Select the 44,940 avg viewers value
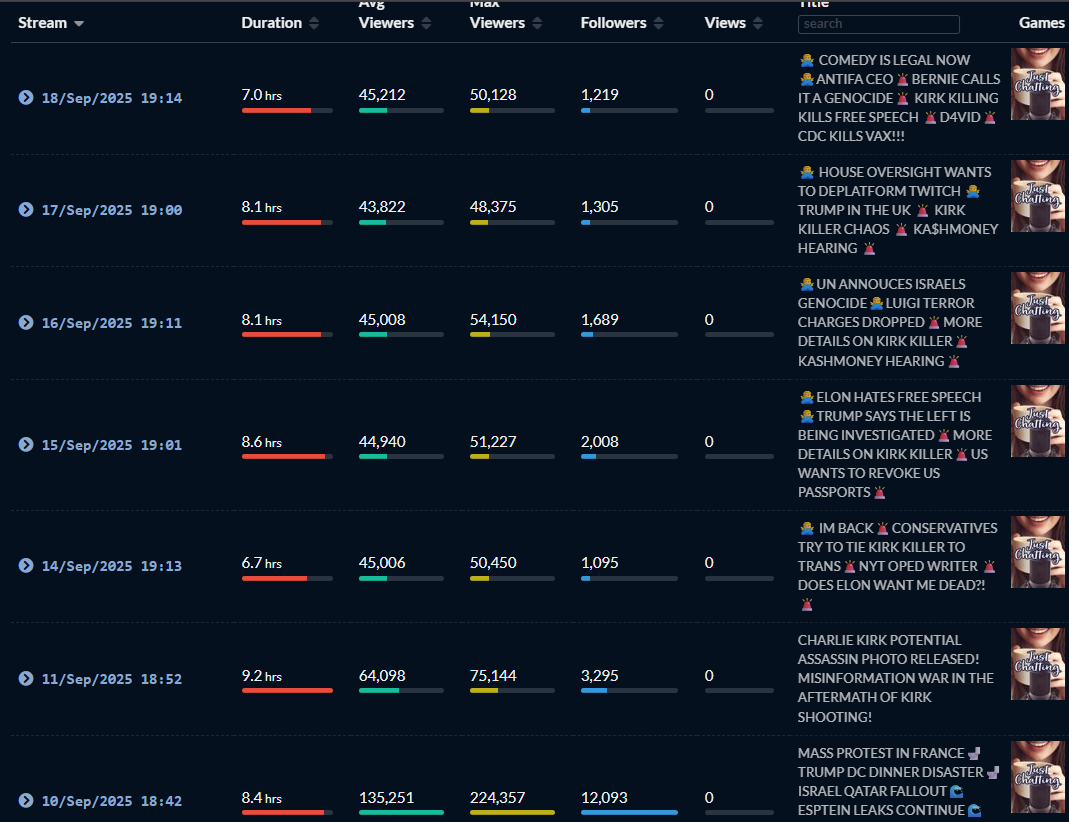The height and width of the screenshot is (822, 1069). coord(382,442)
